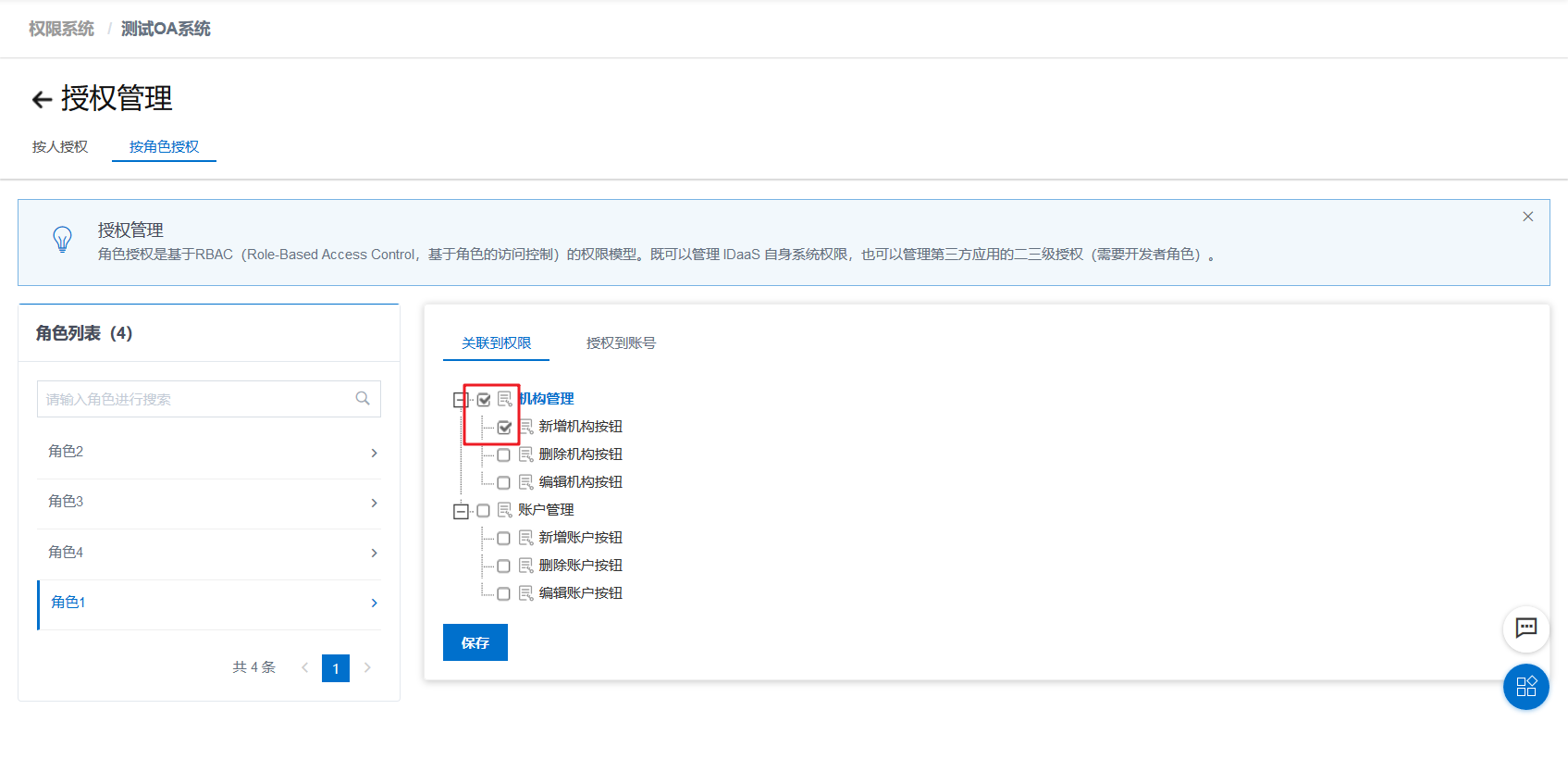Collapse the 机构管理 tree node
Viewport: 1568px width, 784px height.
click(x=461, y=400)
